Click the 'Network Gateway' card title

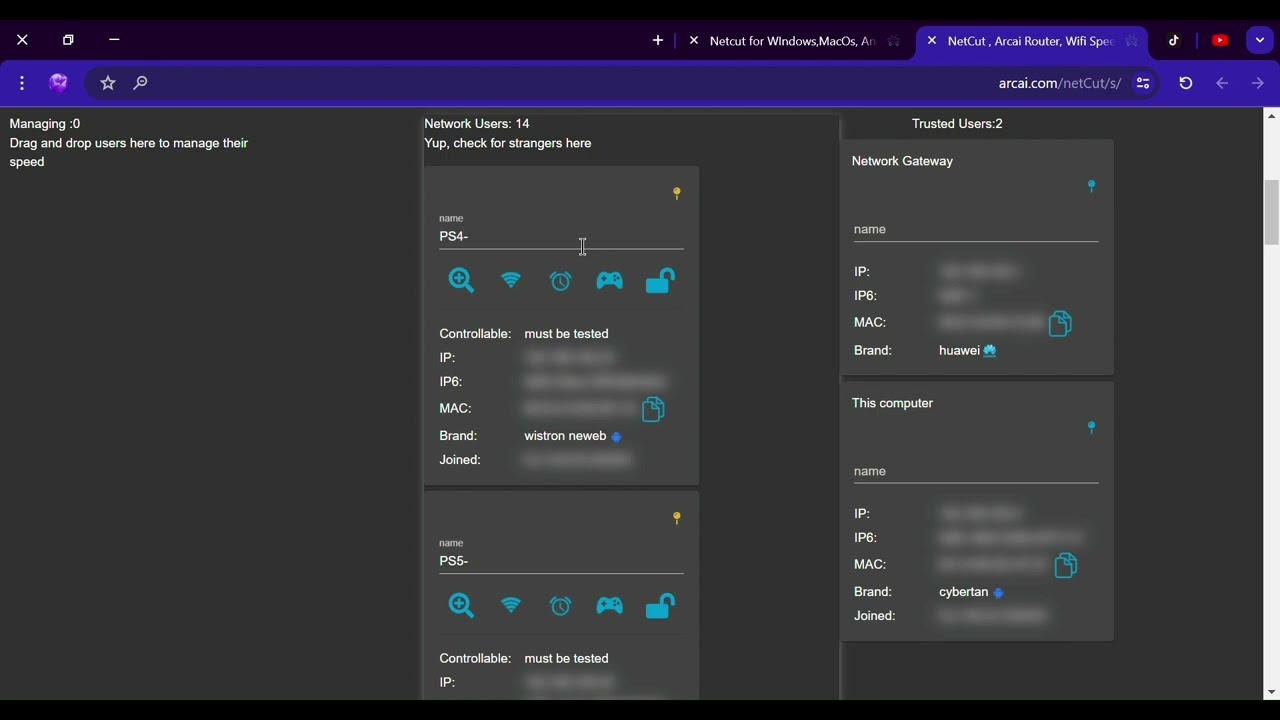pos(902,161)
